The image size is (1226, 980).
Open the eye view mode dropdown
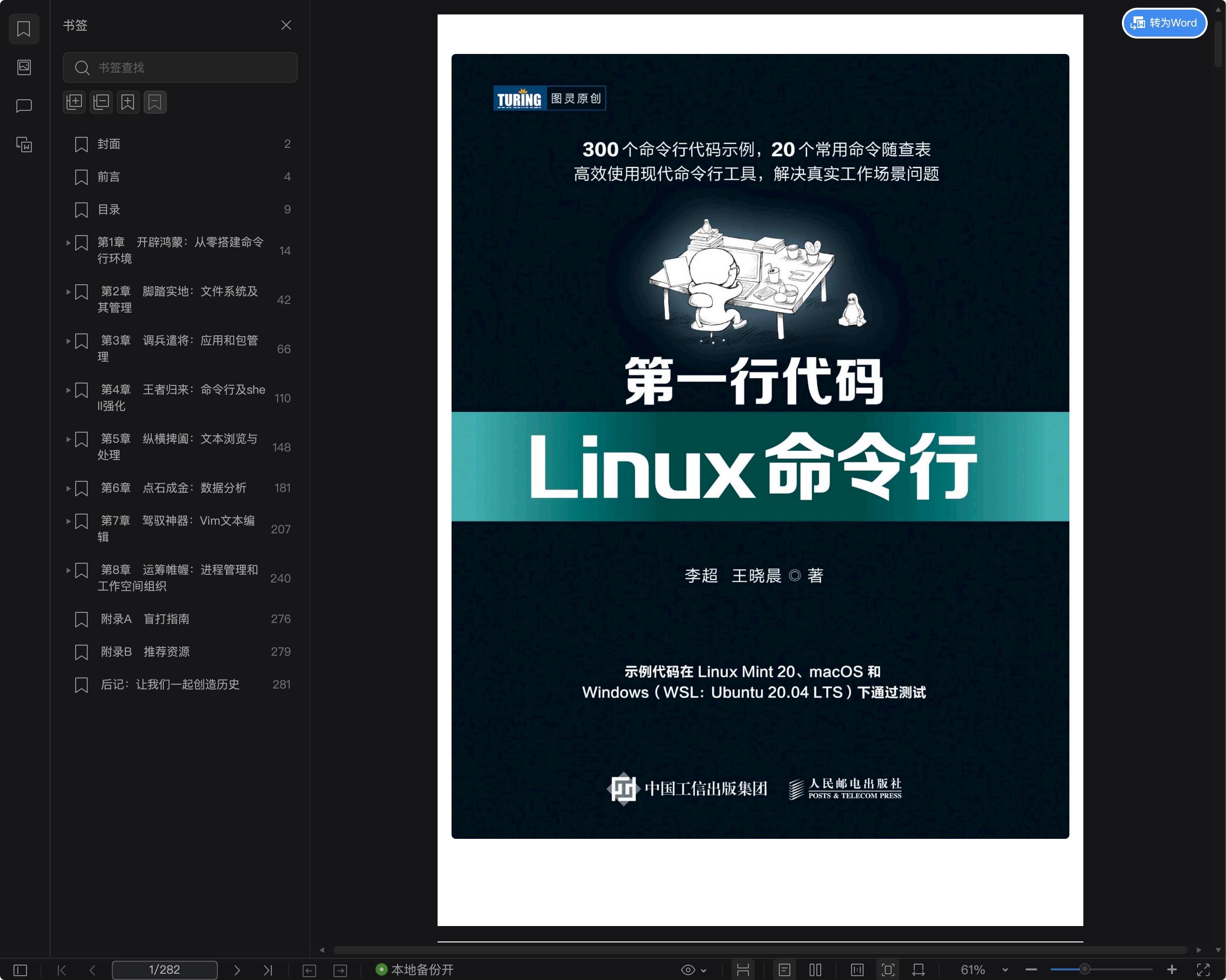tap(694, 970)
